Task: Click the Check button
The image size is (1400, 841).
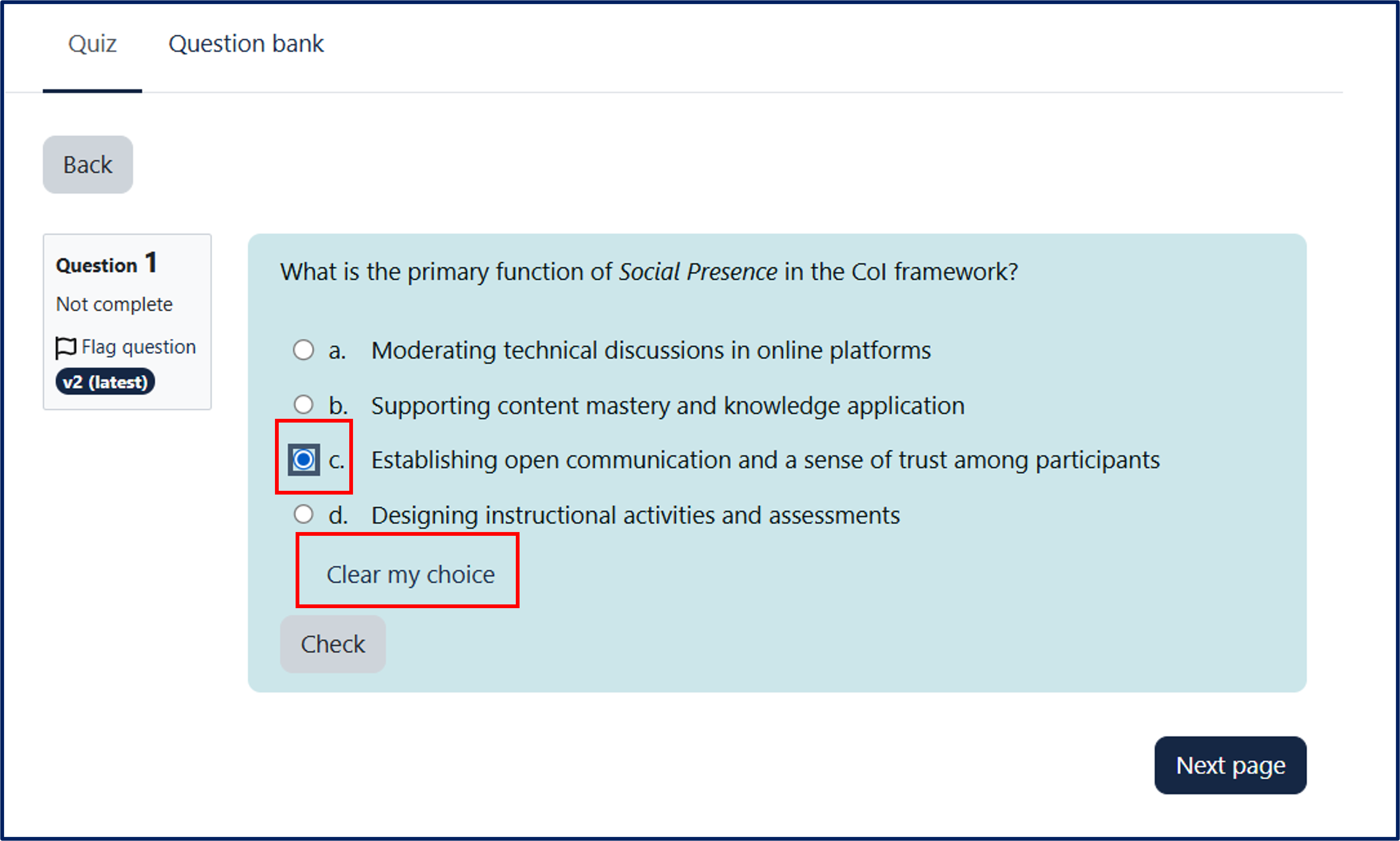Action: point(333,645)
